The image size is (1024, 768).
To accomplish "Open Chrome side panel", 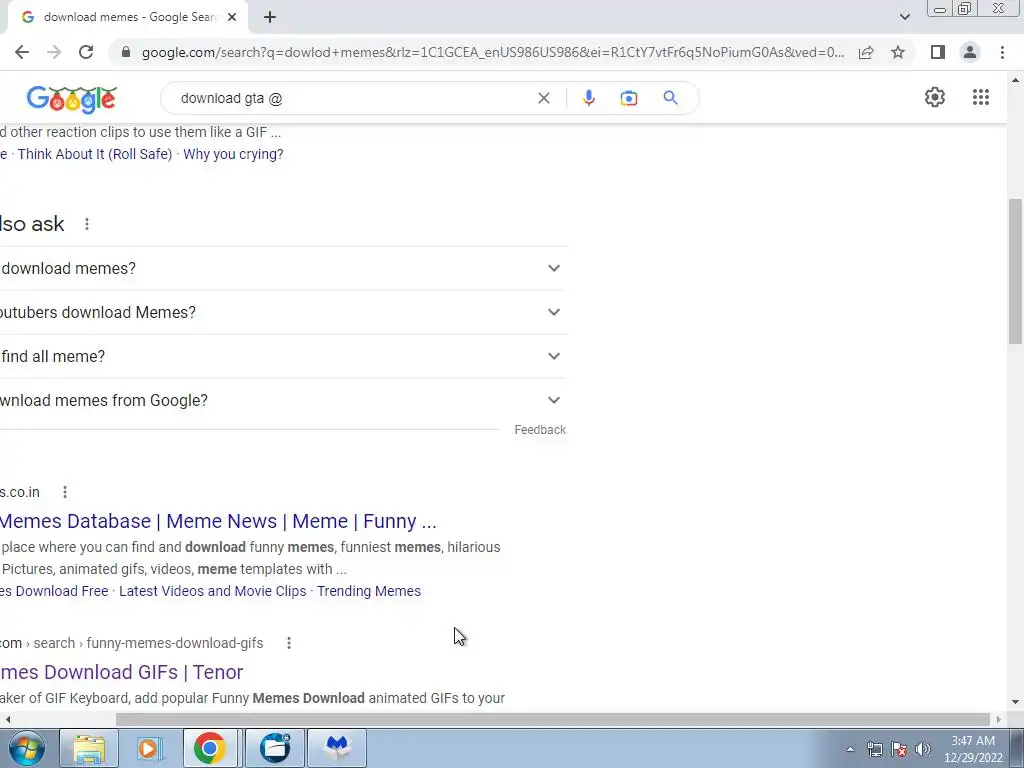I will pos(938,52).
